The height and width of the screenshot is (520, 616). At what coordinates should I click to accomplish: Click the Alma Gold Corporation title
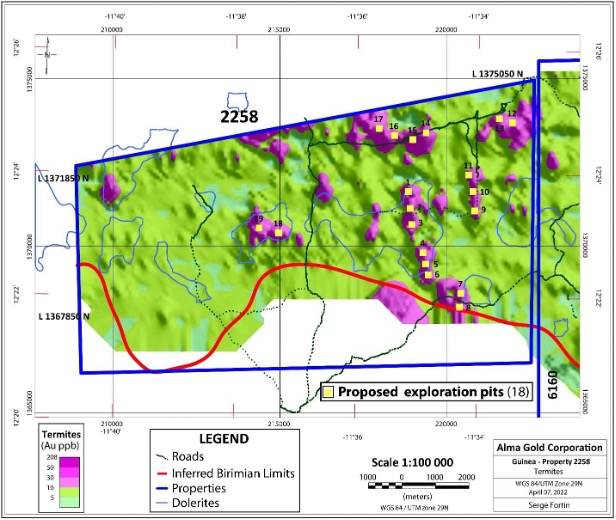547,447
